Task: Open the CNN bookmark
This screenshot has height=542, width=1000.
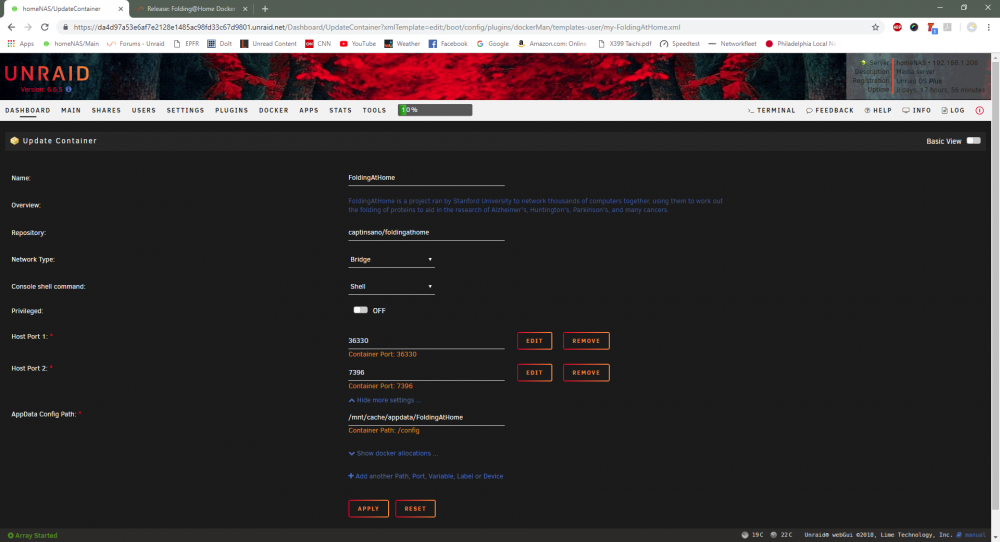Action: pyautogui.click(x=318, y=43)
